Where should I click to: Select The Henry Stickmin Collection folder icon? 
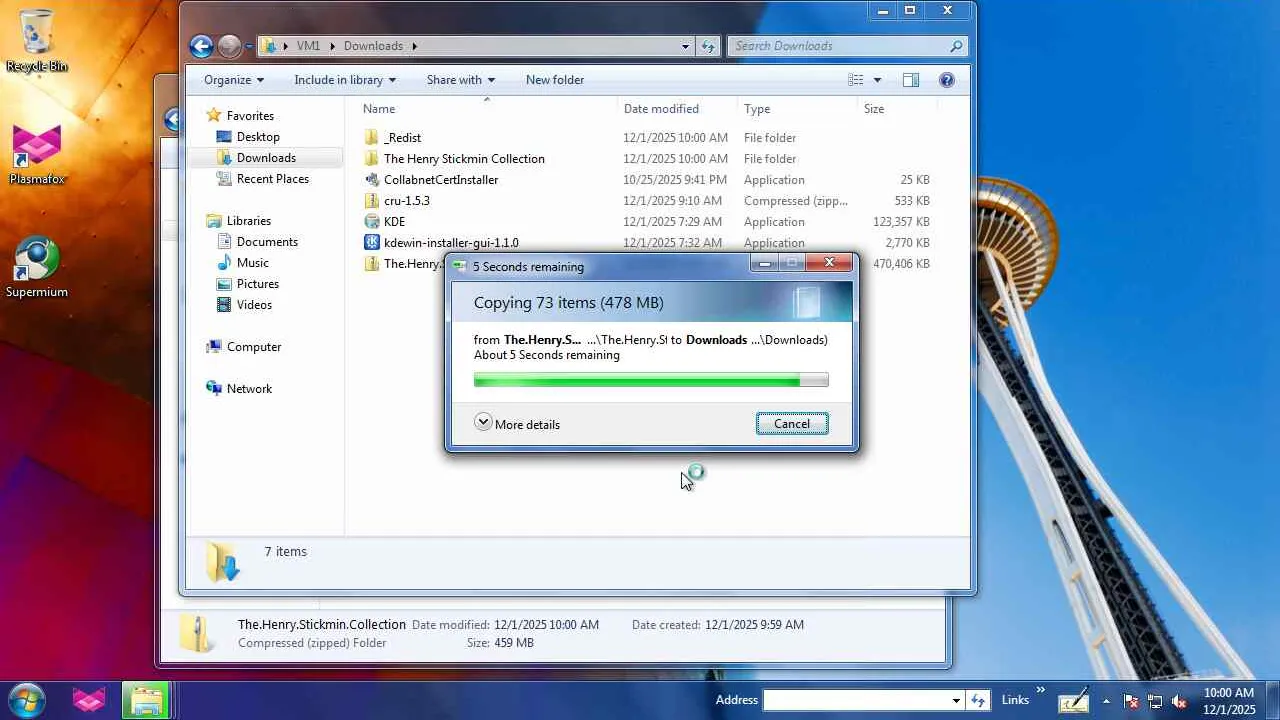coord(372,159)
